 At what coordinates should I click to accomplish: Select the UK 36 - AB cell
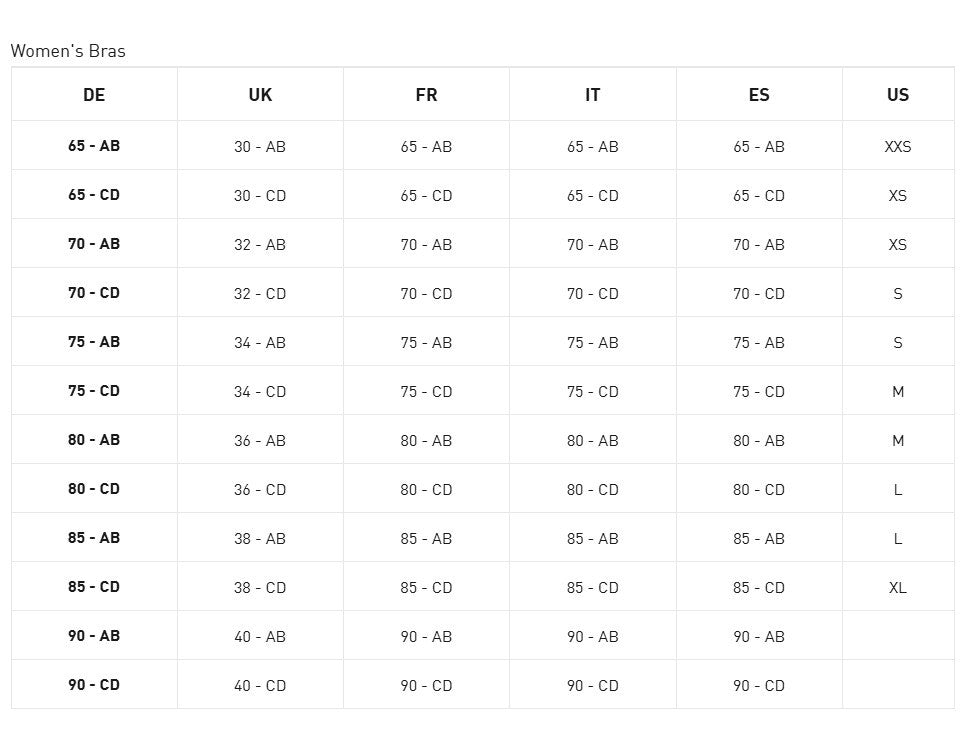point(260,441)
